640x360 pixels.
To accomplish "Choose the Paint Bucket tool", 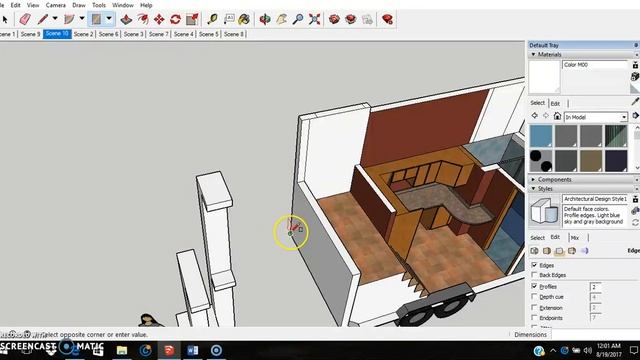I will (x=244, y=19).
